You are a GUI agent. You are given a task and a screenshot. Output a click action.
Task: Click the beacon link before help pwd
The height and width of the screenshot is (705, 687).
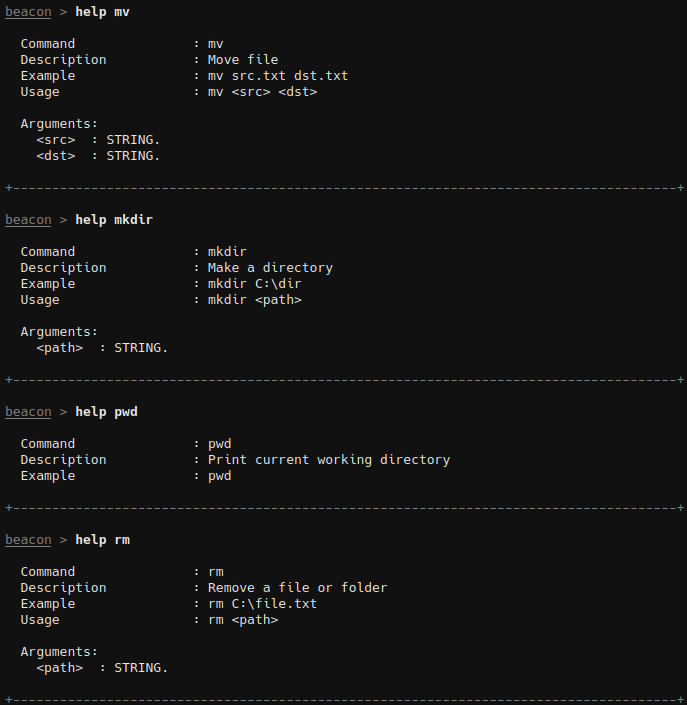coord(28,411)
